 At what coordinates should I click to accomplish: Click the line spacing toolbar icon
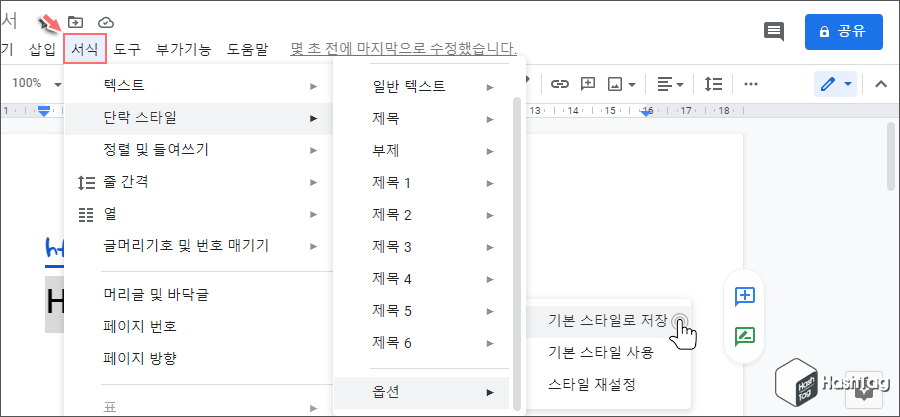pos(713,84)
